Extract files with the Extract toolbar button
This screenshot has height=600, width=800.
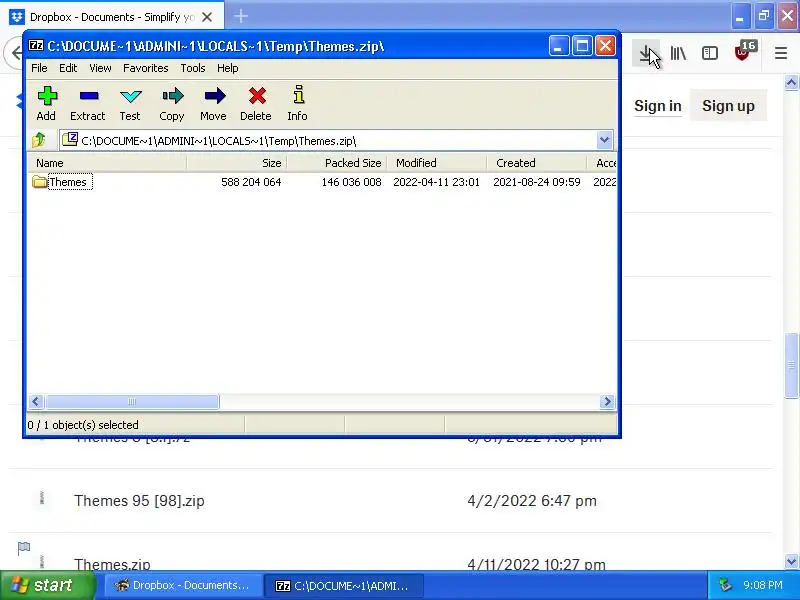pos(88,104)
